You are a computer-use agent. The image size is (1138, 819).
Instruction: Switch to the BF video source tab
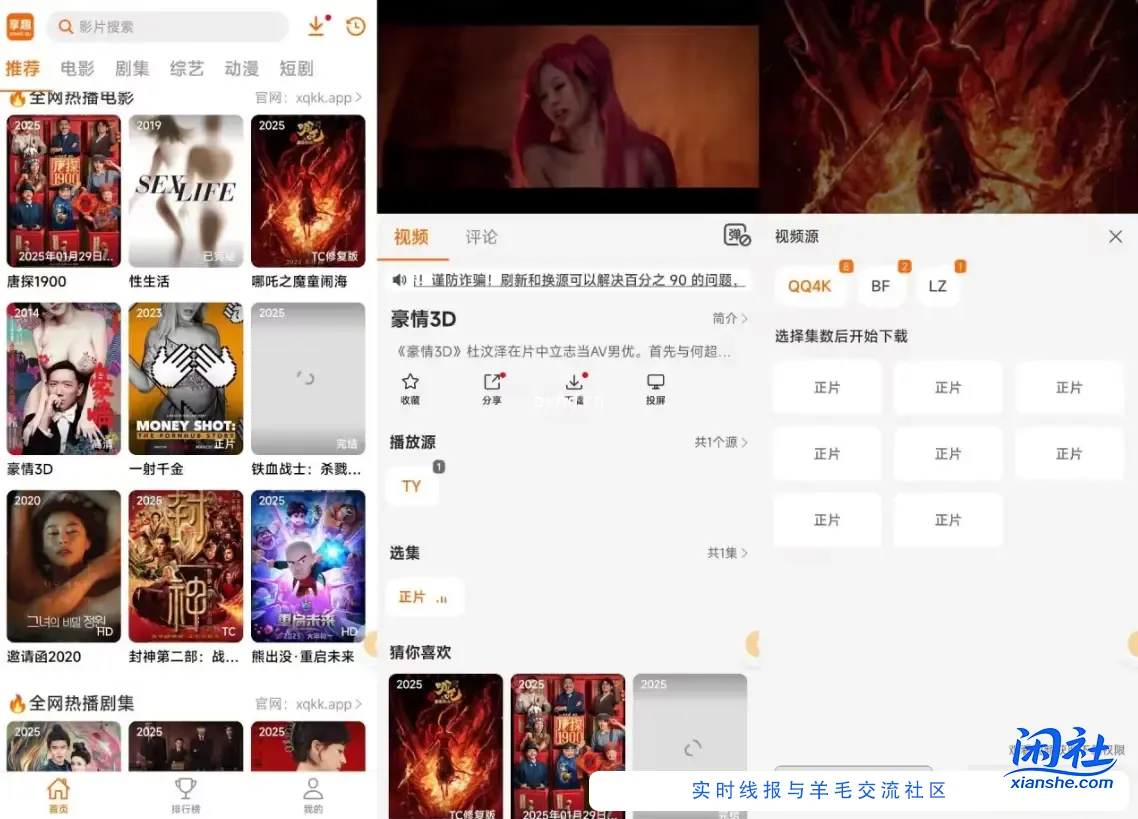[x=880, y=286]
